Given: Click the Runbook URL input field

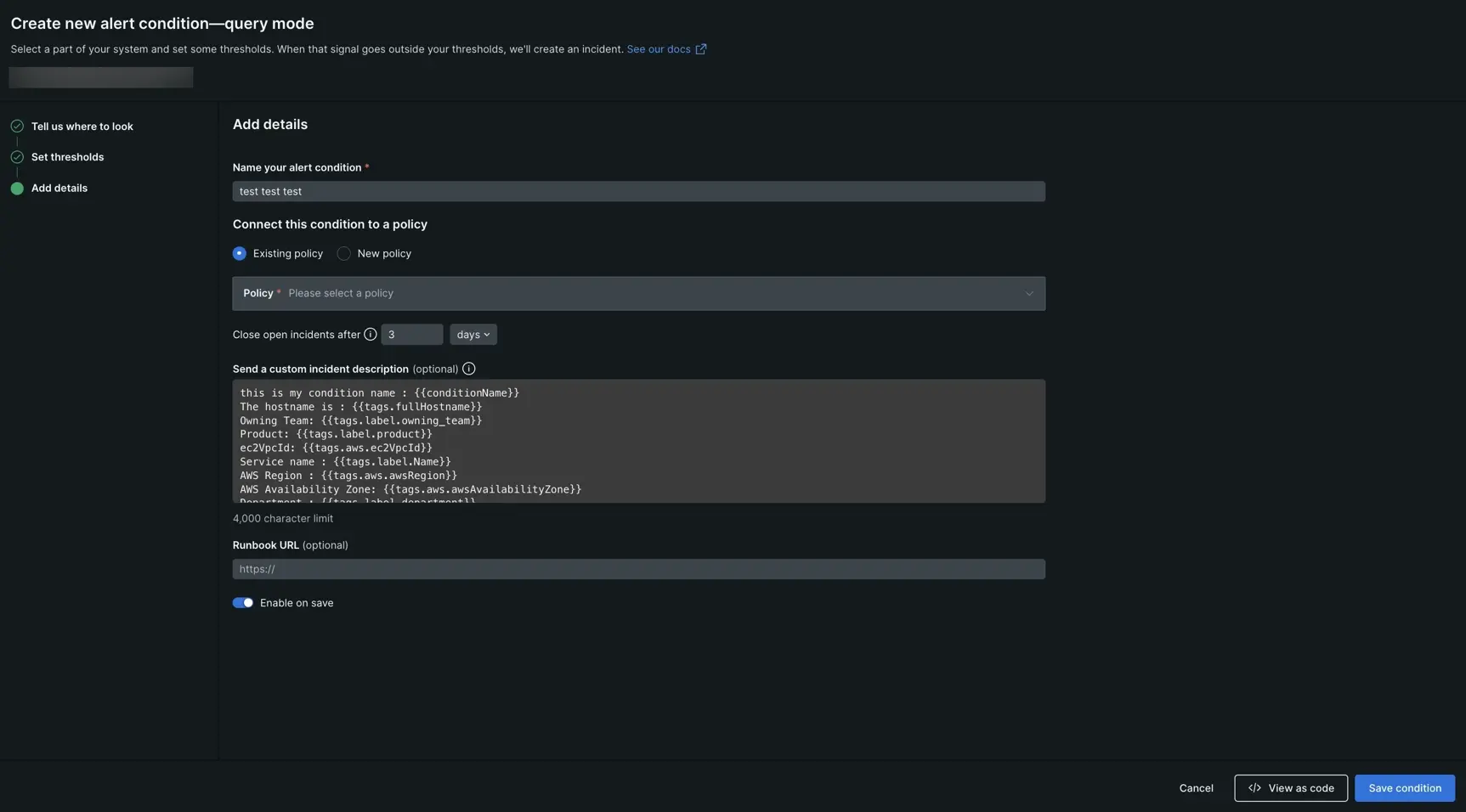Looking at the screenshot, I should [637, 569].
